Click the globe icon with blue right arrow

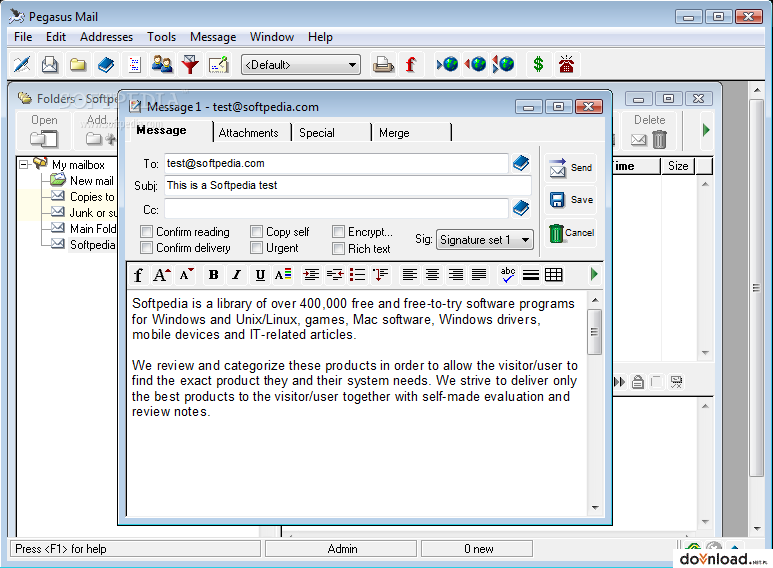(x=447, y=64)
